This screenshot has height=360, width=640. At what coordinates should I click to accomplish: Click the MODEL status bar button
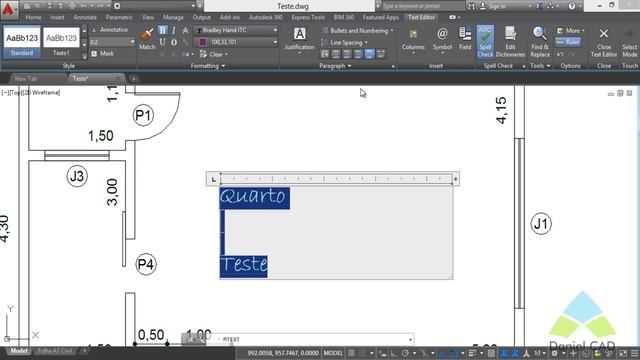(333, 353)
